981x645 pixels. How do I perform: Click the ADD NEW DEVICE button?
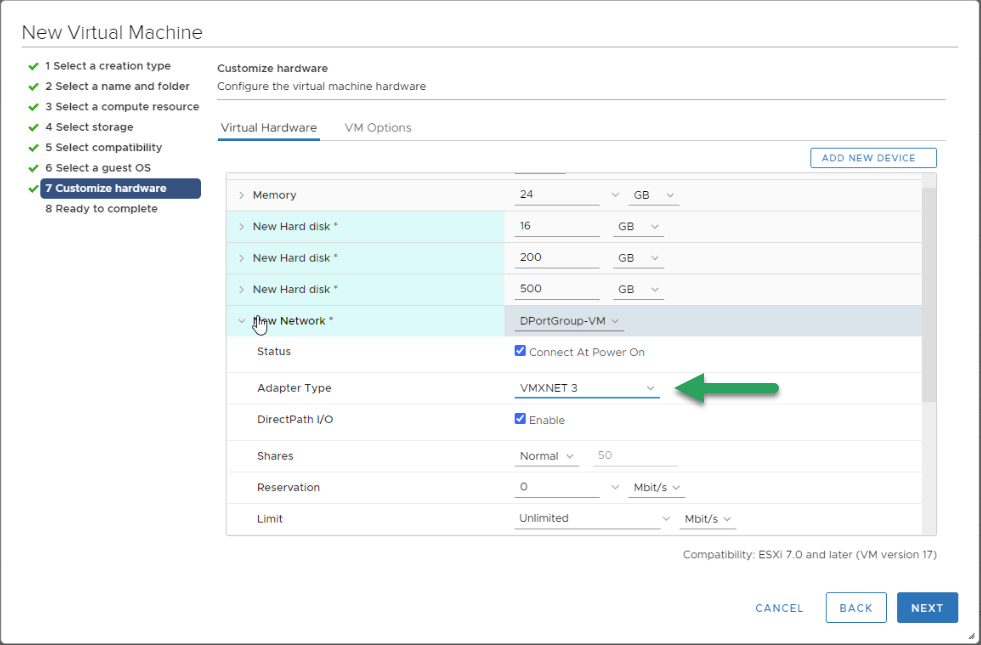873,158
